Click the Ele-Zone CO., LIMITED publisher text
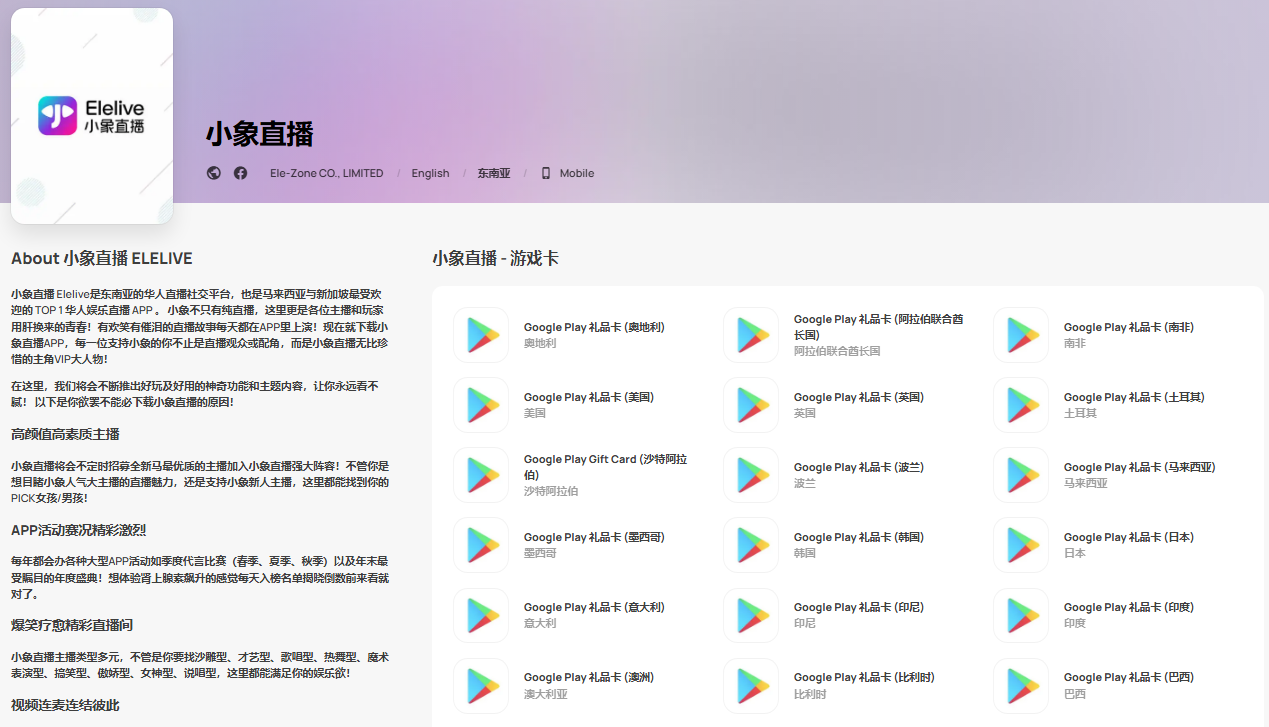Screen dimensions: 1269x727 click(x=326, y=173)
